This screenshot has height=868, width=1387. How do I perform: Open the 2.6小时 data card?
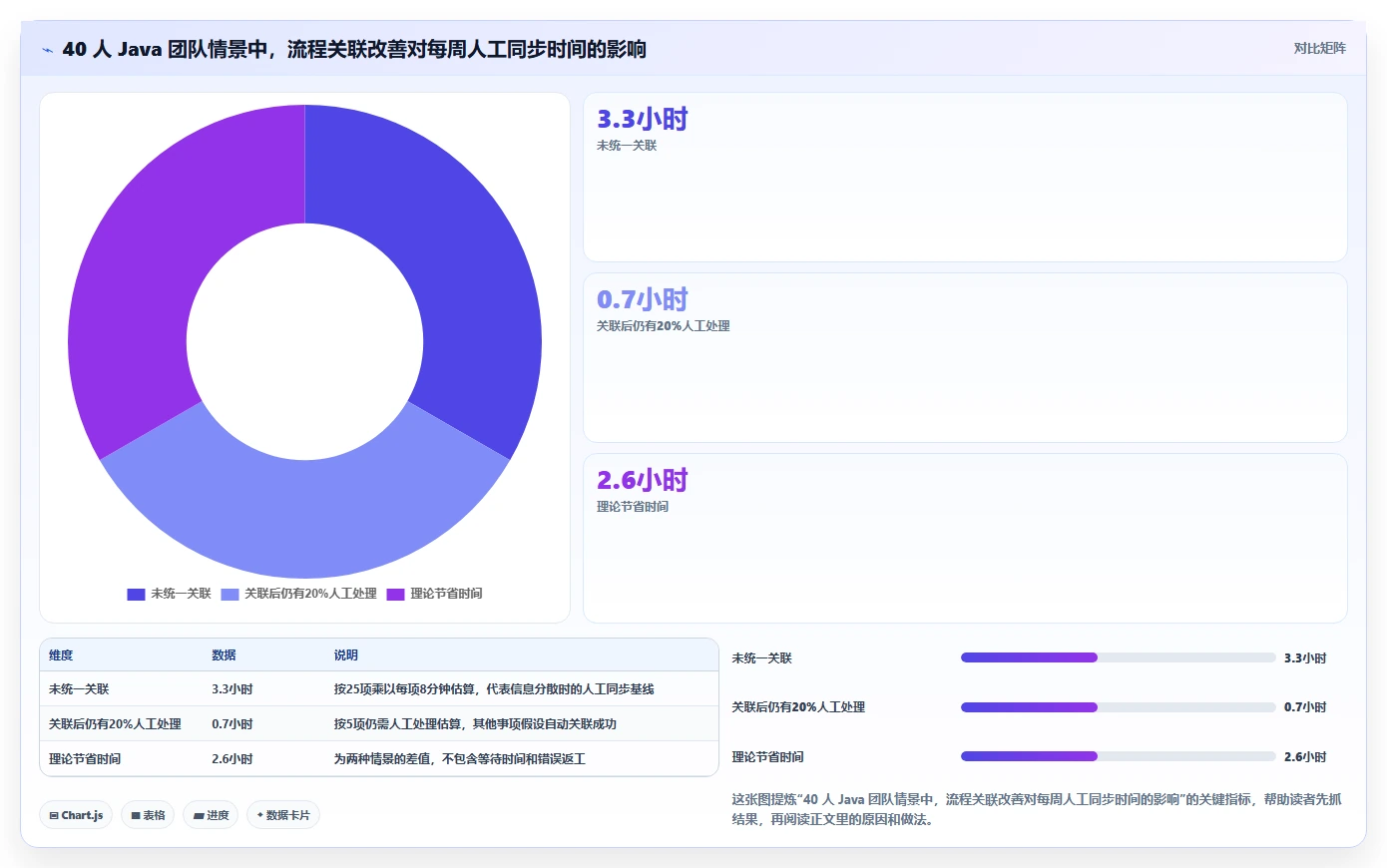(x=965, y=539)
